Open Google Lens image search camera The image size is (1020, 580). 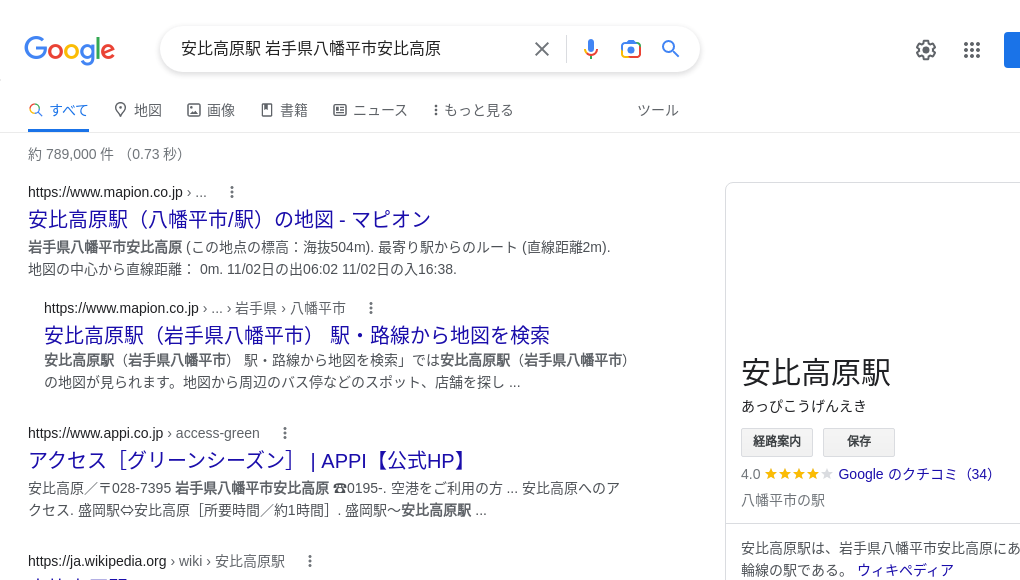[x=631, y=49]
